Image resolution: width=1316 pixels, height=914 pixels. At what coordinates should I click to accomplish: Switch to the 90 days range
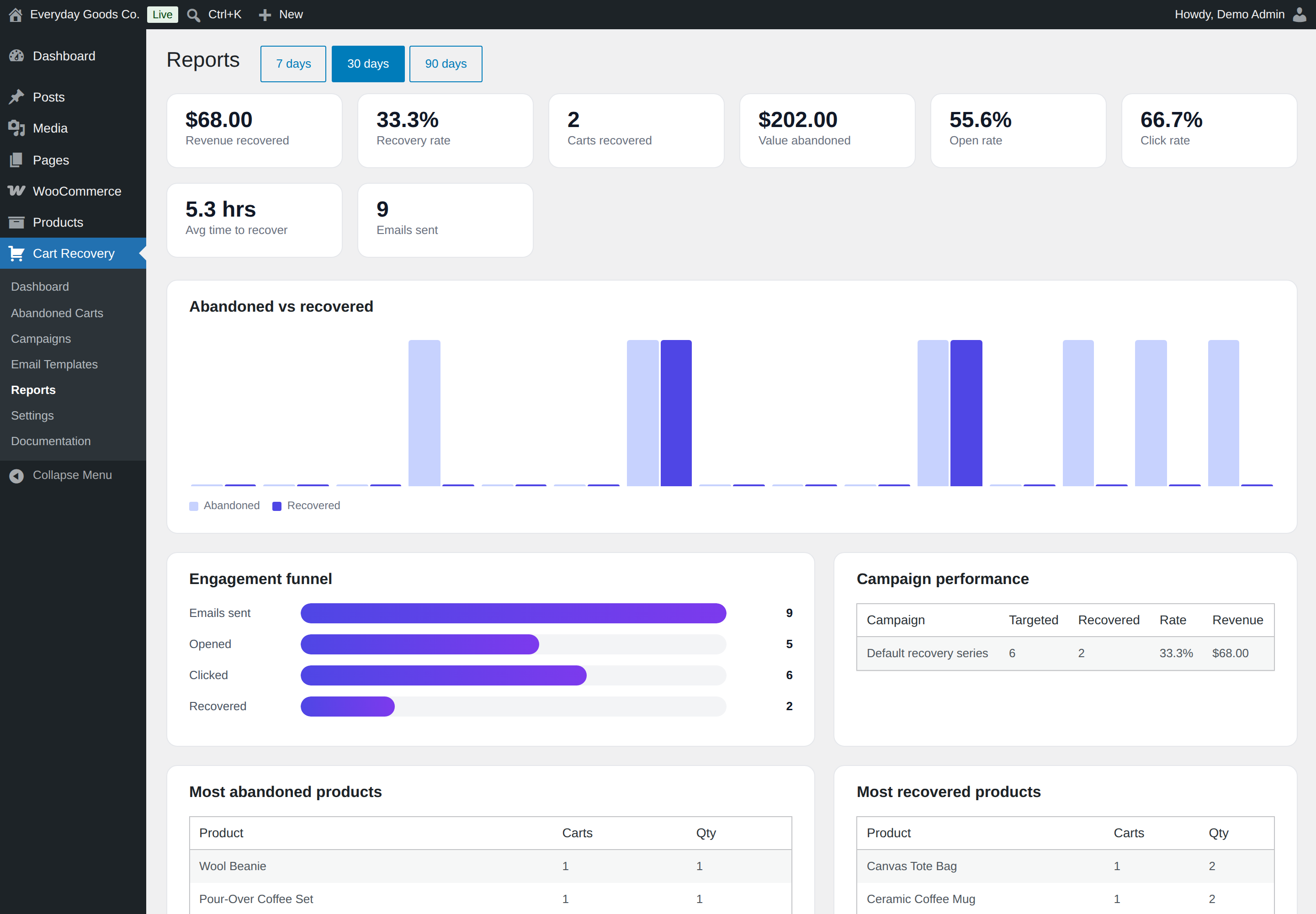tap(446, 64)
